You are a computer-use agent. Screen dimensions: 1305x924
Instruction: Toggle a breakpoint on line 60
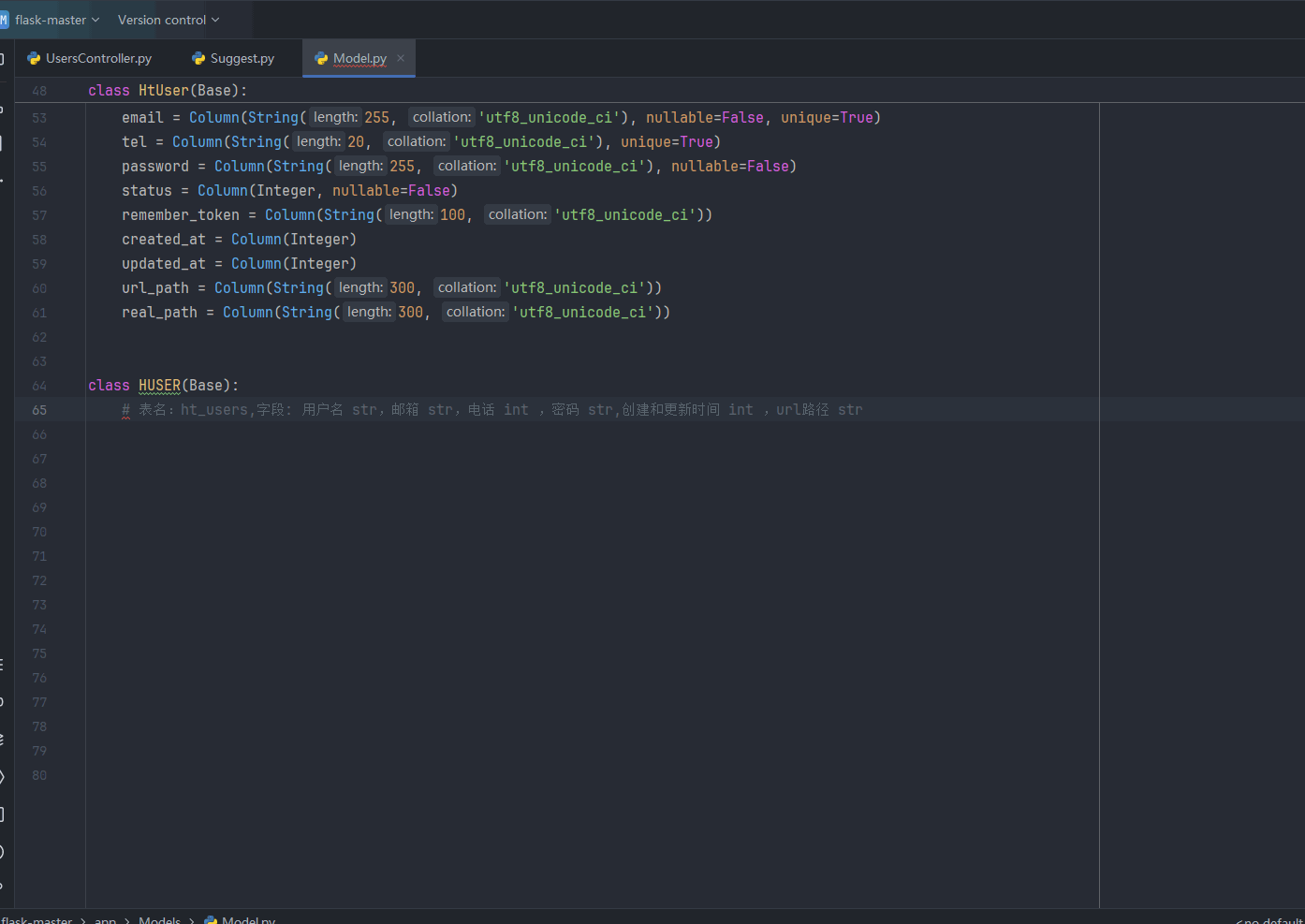coord(39,288)
